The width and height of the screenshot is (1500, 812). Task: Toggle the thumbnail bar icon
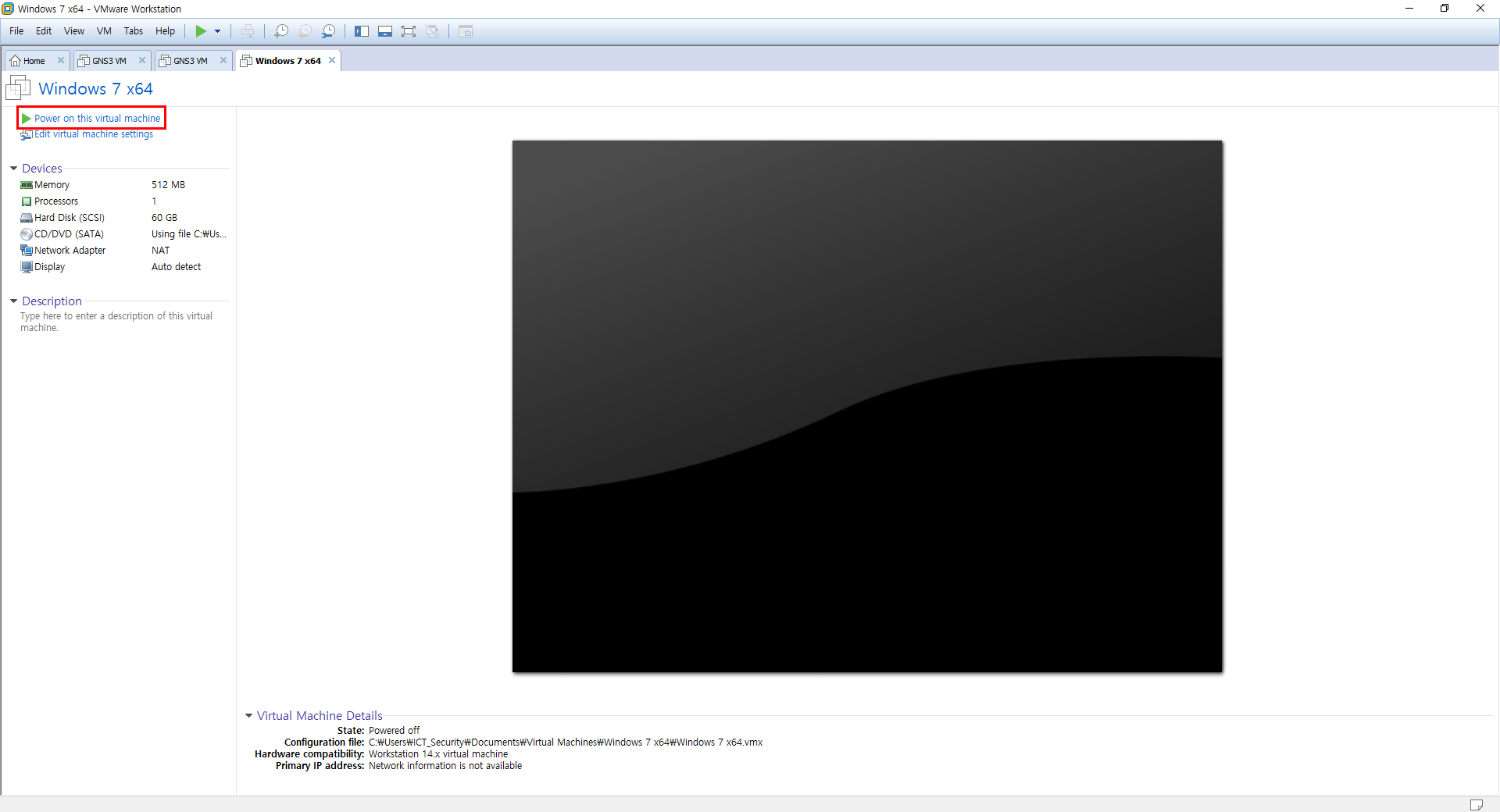tap(385, 31)
